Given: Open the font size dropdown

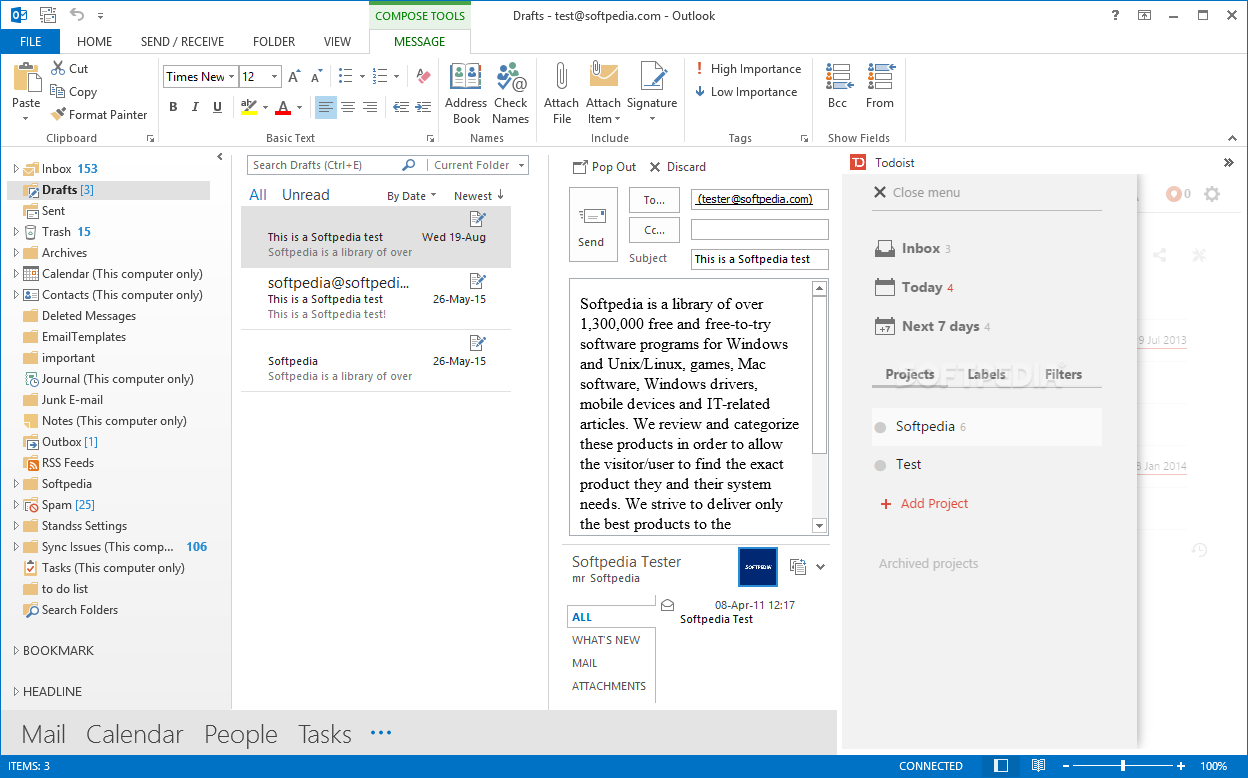Looking at the screenshot, I should point(275,77).
